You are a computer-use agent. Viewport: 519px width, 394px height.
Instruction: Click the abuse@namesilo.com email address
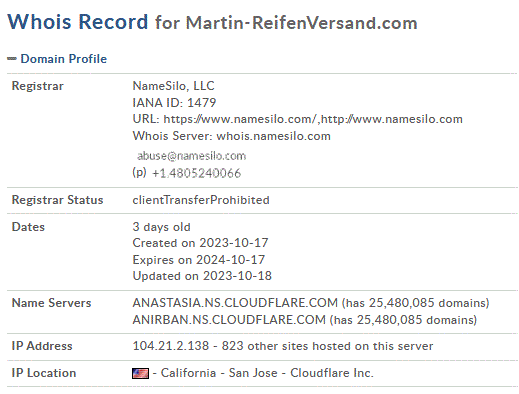[x=192, y=156]
